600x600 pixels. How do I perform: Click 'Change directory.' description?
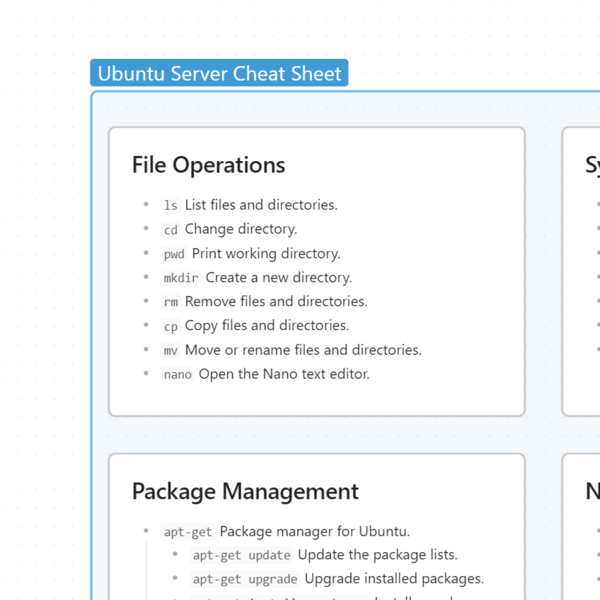[x=241, y=229]
